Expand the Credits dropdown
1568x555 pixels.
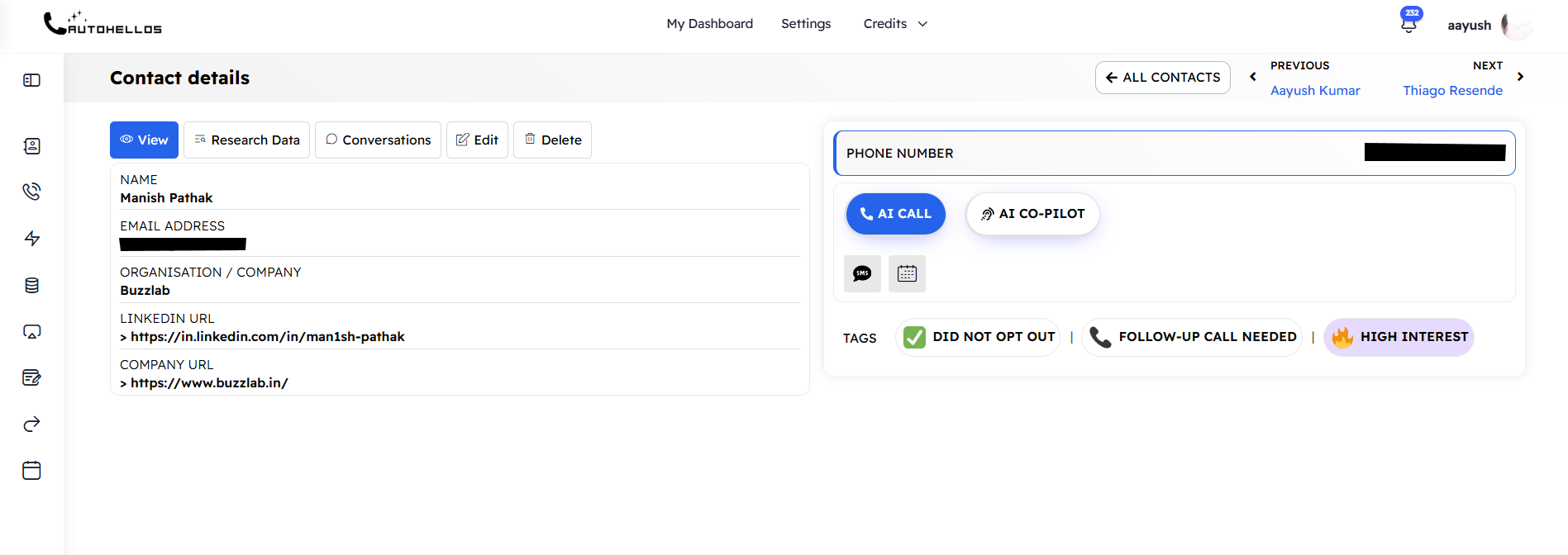(x=895, y=24)
